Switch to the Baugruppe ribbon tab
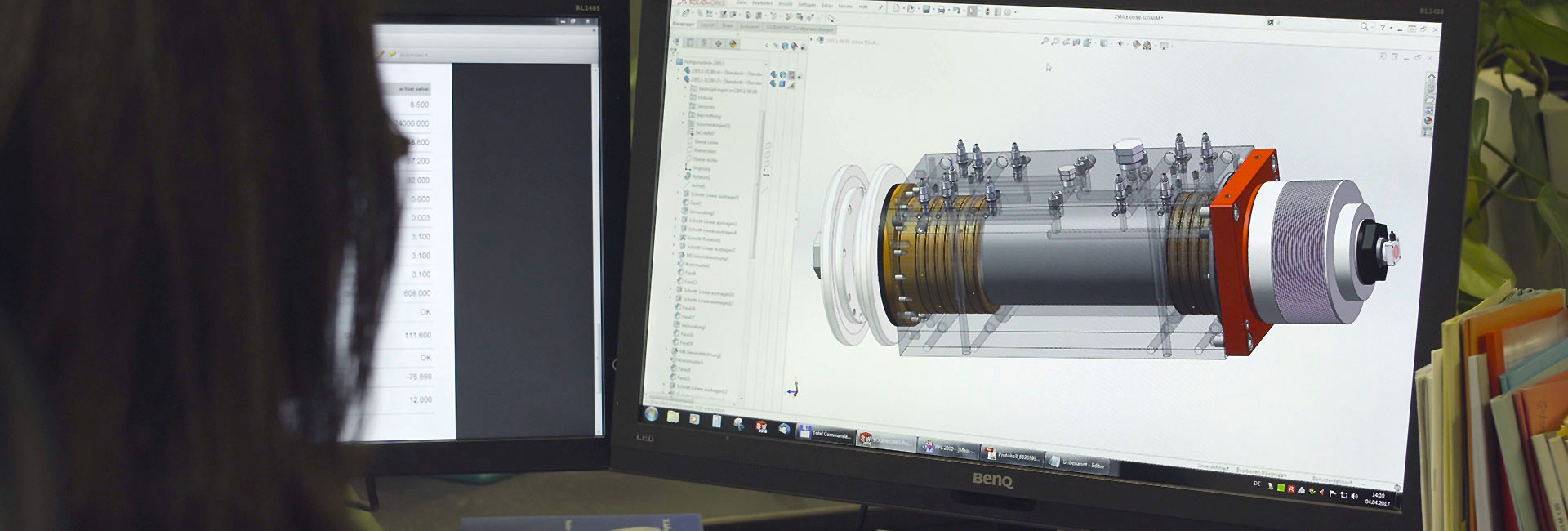 [x=684, y=24]
